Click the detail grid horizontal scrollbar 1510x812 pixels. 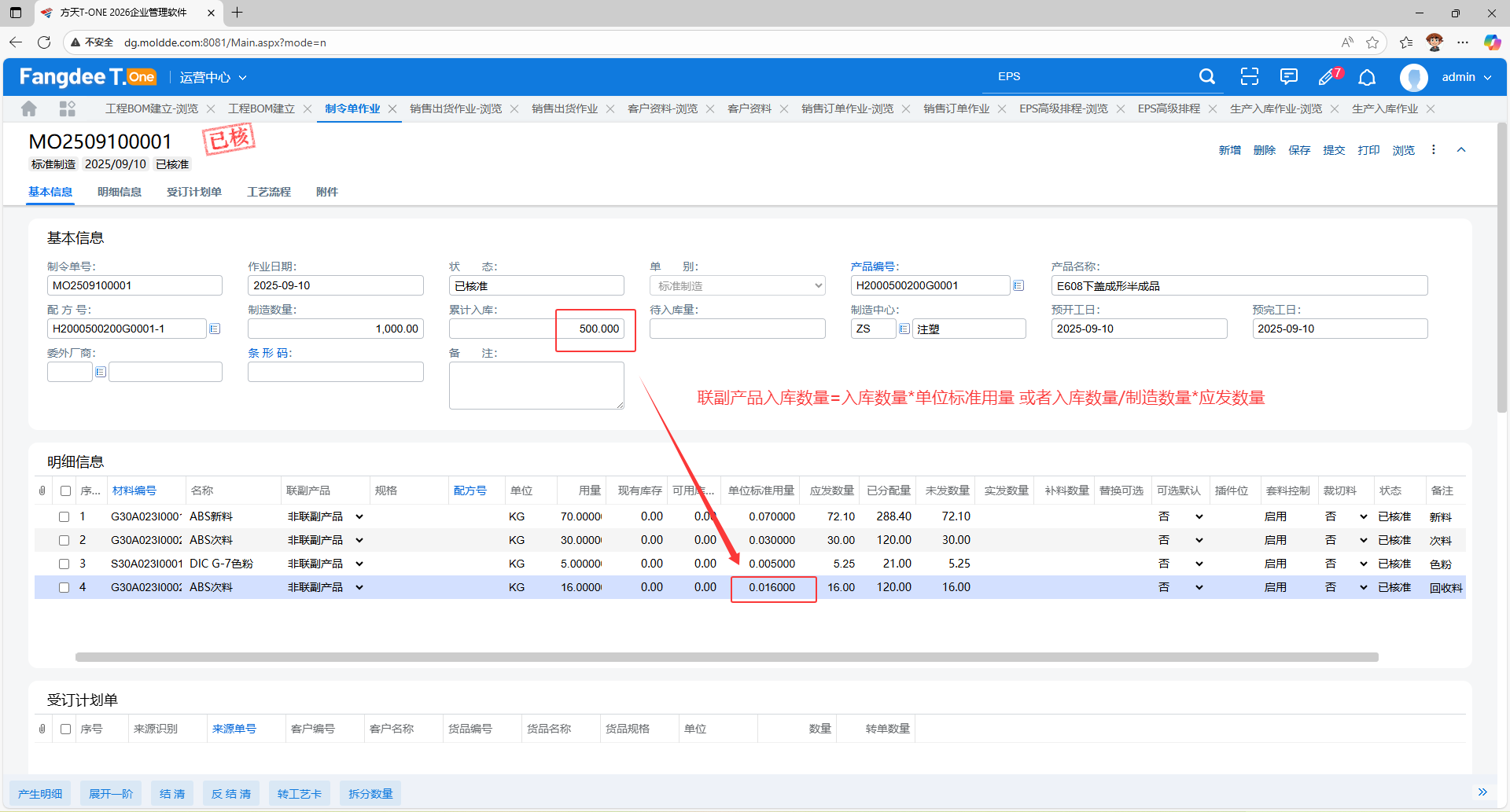pyautogui.click(x=726, y=657)
